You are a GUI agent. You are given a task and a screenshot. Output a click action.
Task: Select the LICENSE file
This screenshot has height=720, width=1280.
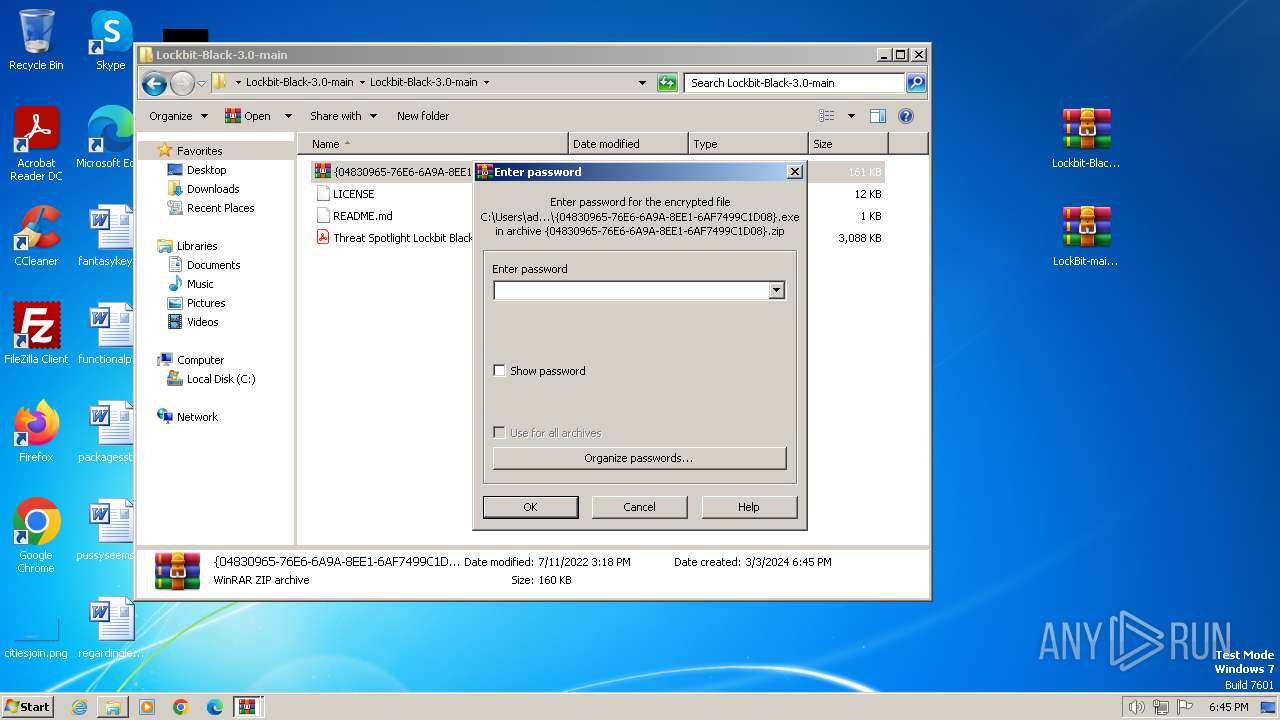pos(353,194)
